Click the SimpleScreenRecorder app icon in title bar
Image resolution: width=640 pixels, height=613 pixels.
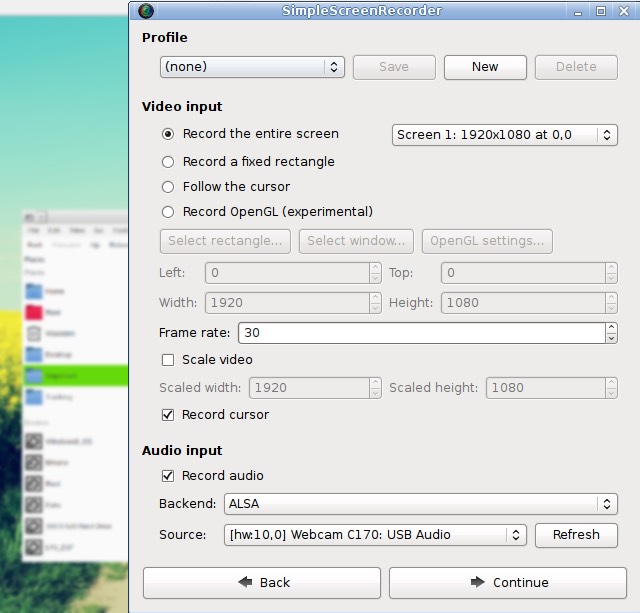146,11
